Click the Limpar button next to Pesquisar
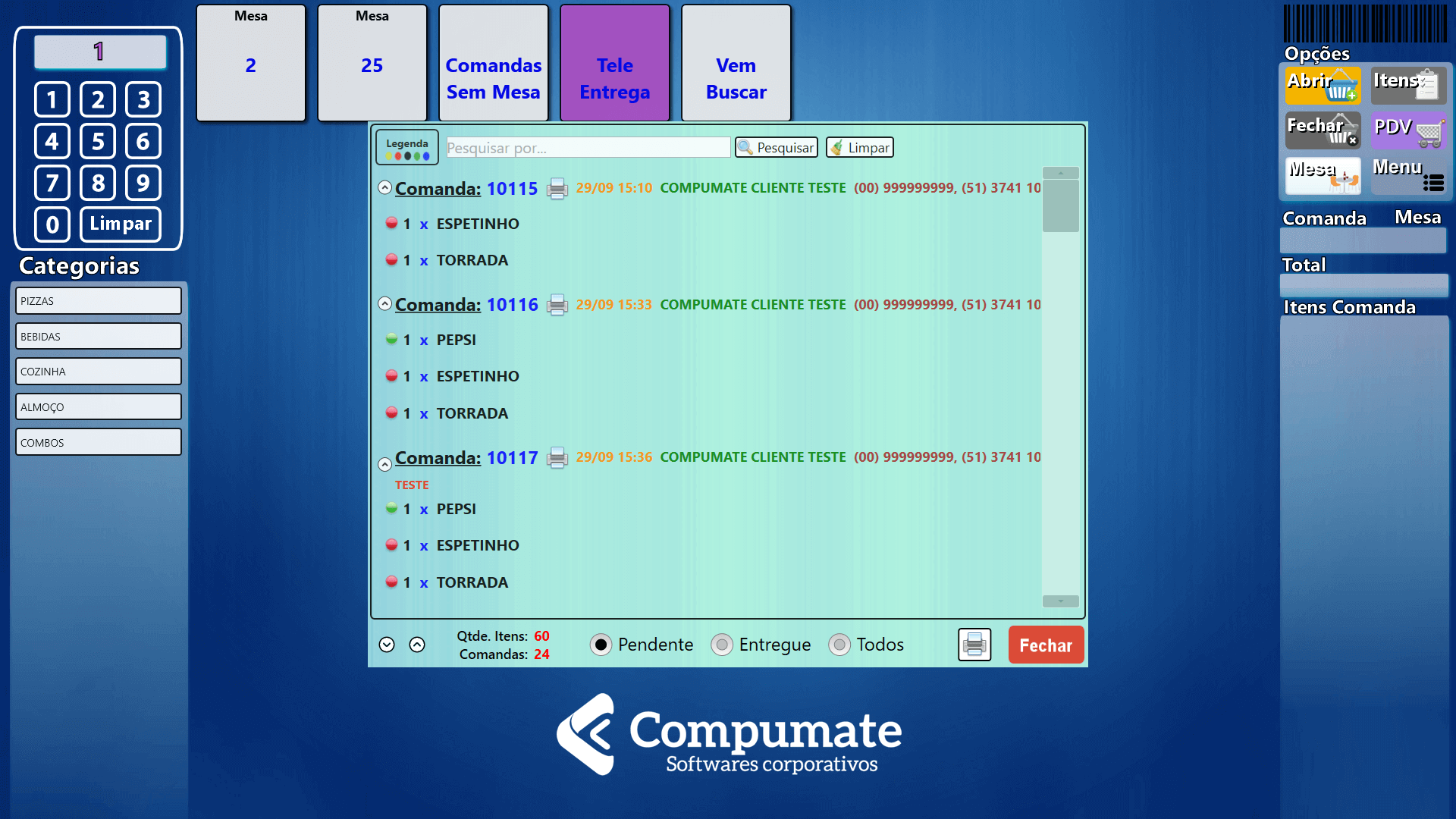The height and width of the screenshot is (819, 1456). click(860, 148)
